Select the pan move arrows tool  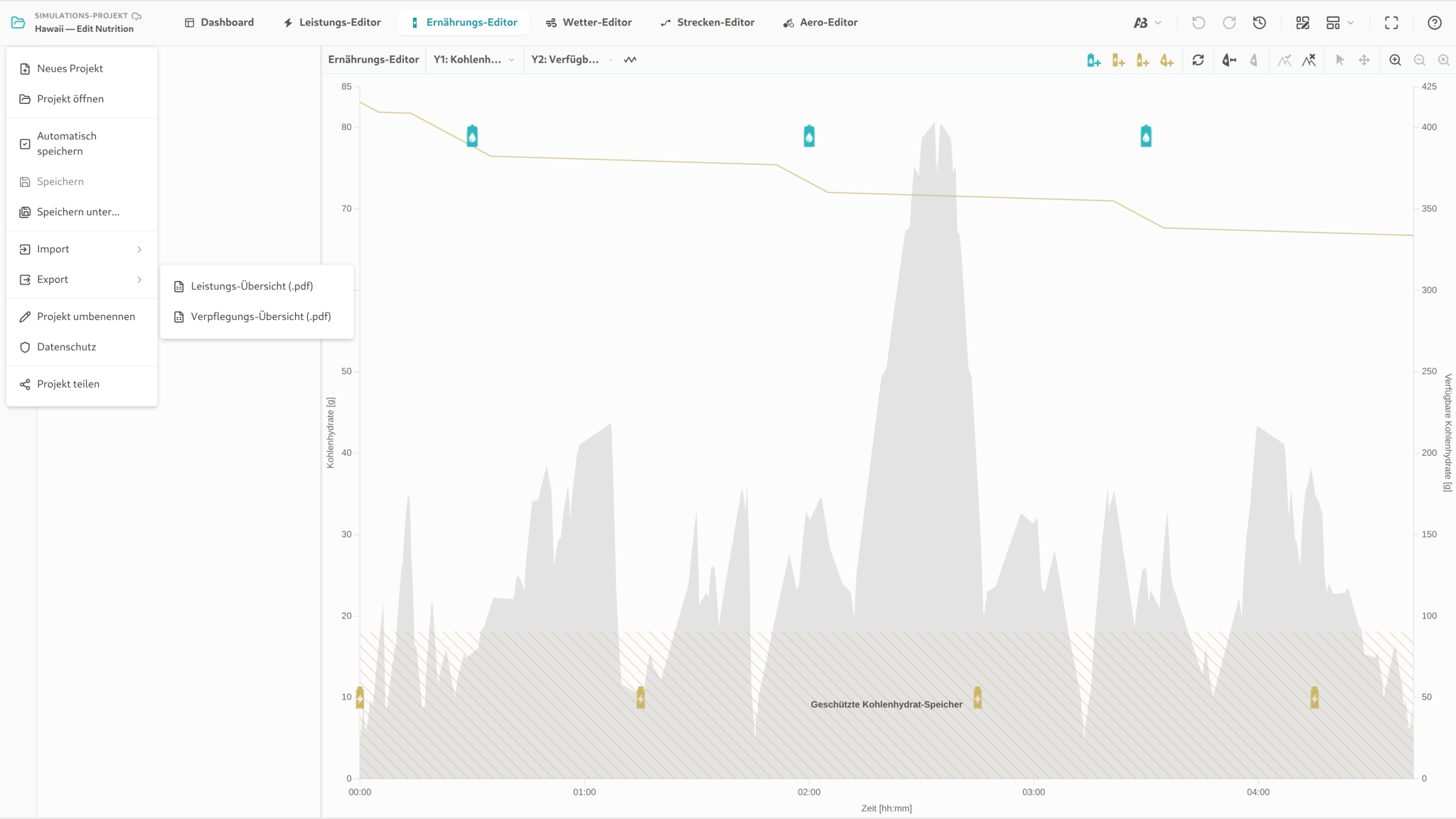(1364, 60)
